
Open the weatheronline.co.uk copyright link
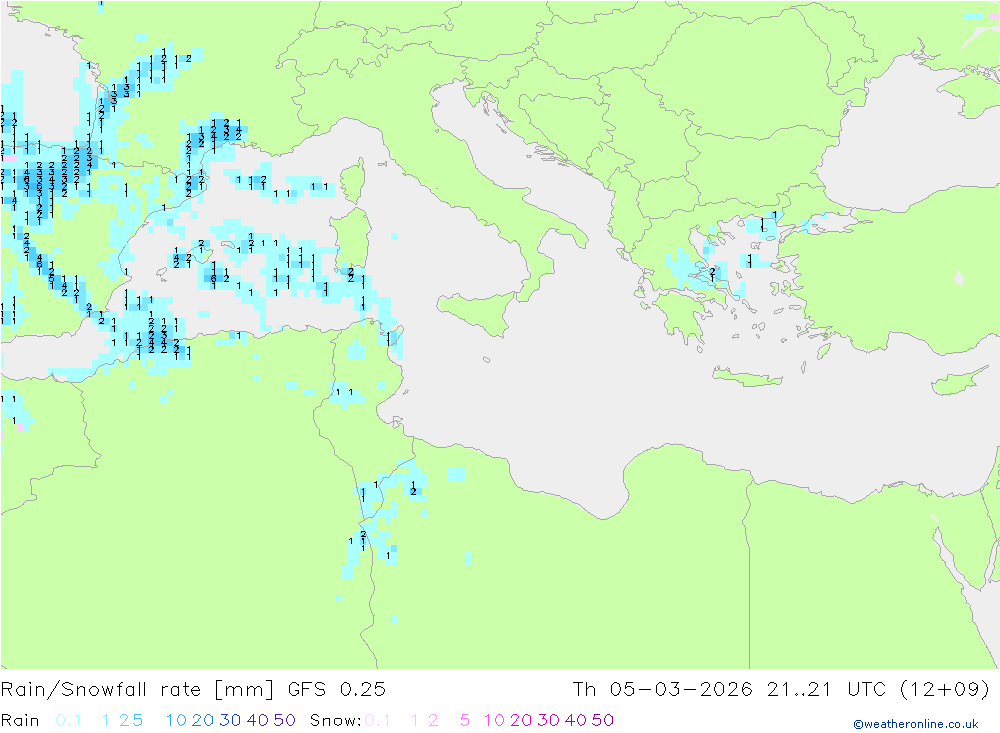coord(916,724)
